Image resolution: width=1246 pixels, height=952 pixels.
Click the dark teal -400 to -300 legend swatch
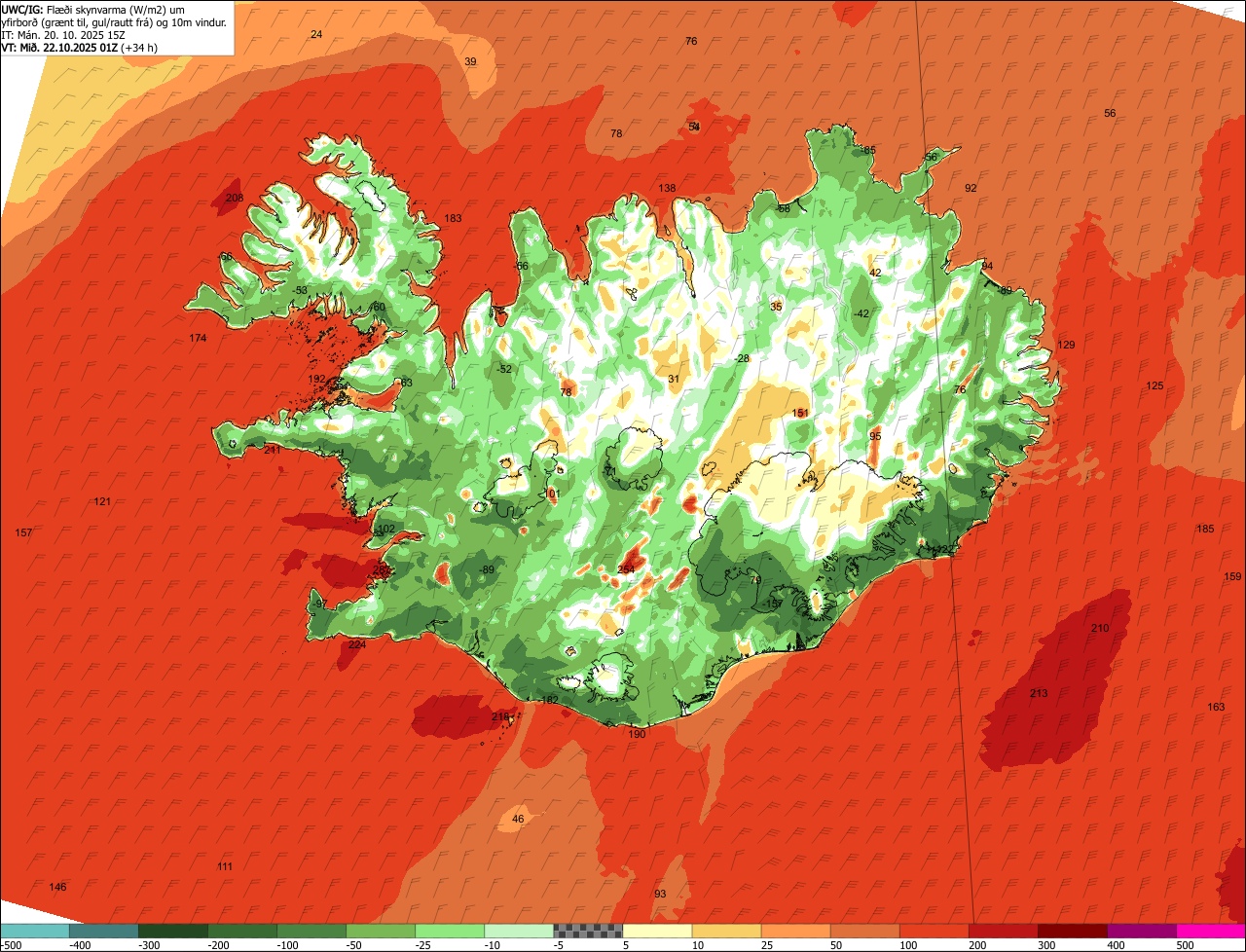click(x=103, y=932)
